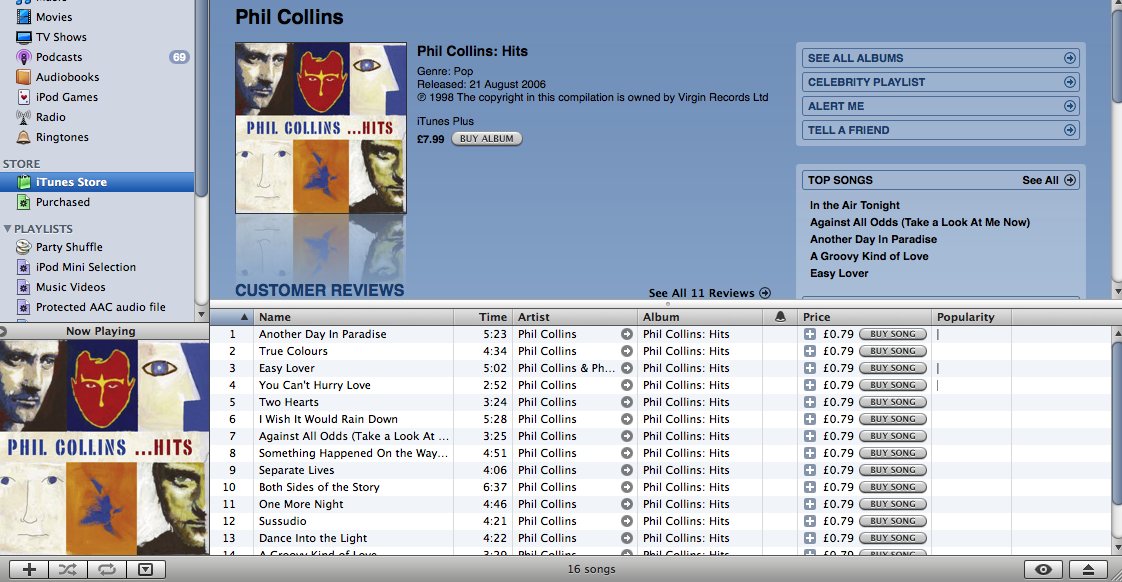Screen dimensions: 1122x582
Task: Open TV Shows in the sidebar
Action: tap(61, 37)
